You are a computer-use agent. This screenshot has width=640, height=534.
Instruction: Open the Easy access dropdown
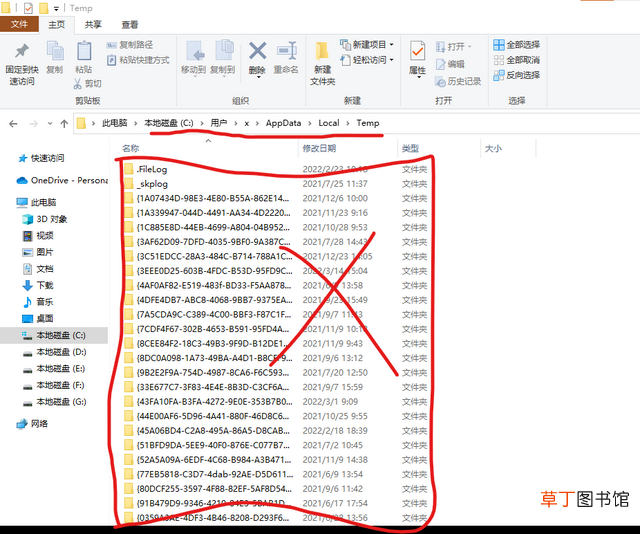[x=367, y=60]
